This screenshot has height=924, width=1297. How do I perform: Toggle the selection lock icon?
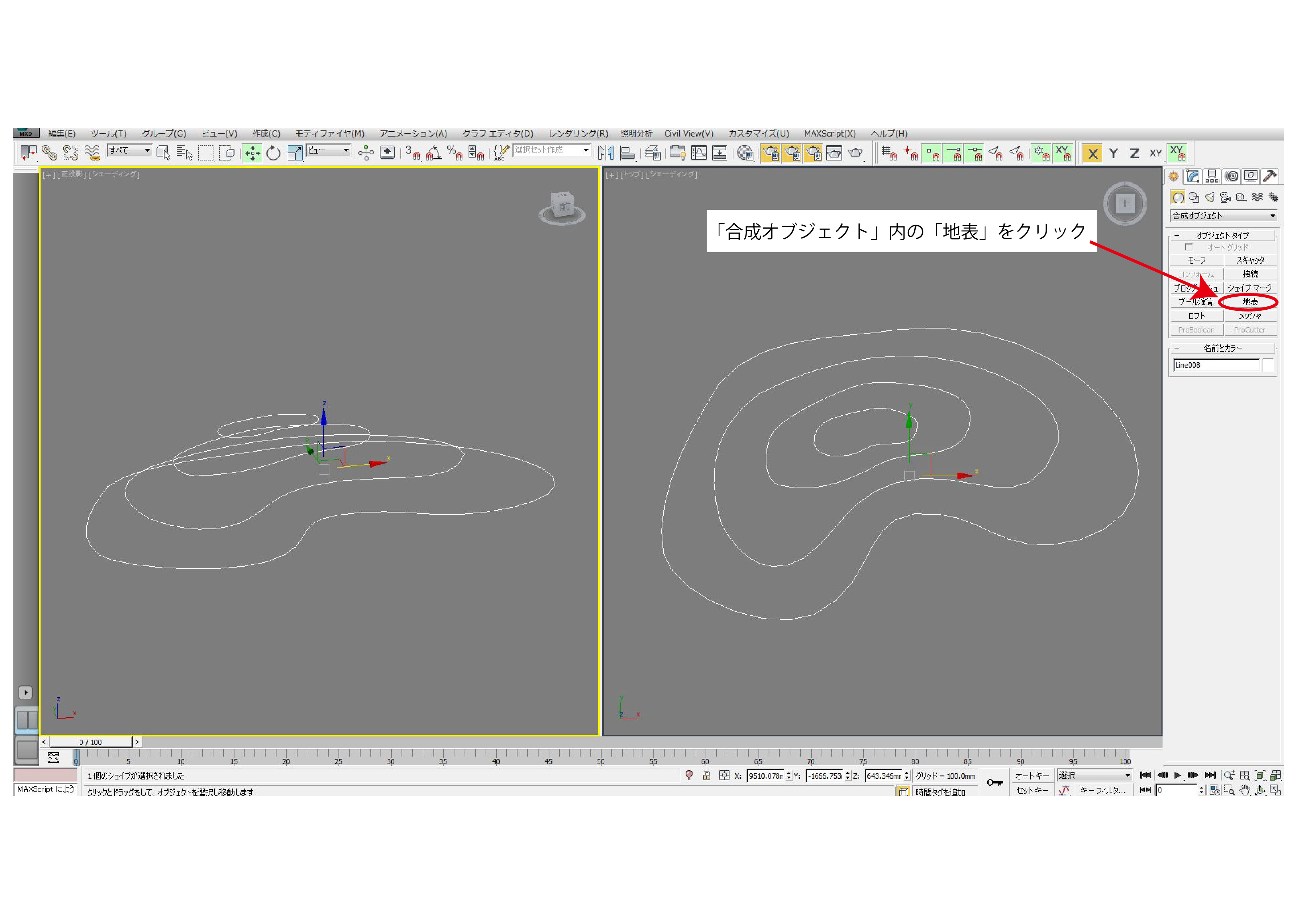coord(706,775)
